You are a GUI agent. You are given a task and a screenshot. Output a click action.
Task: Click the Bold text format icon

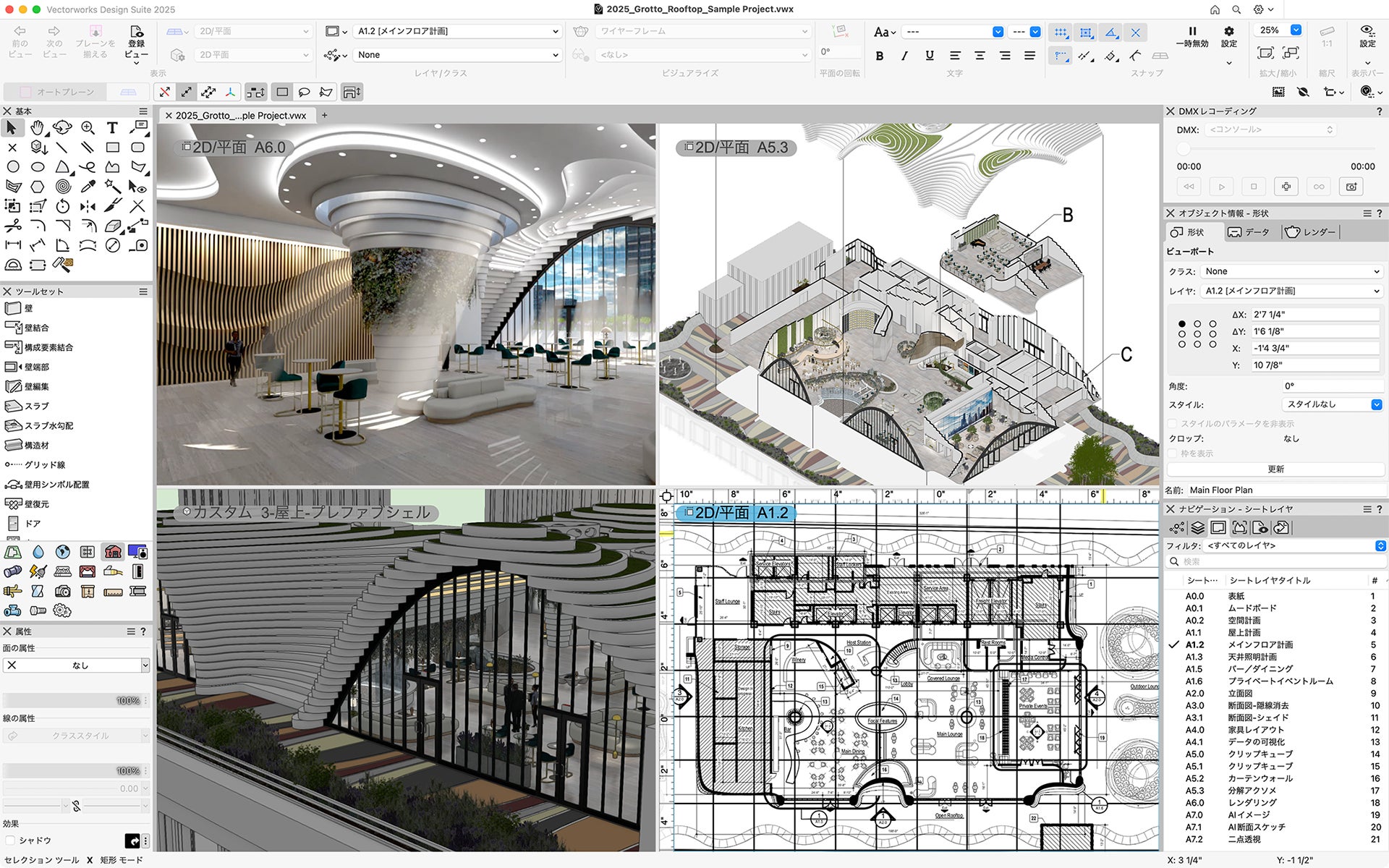(x=880, y=56)
